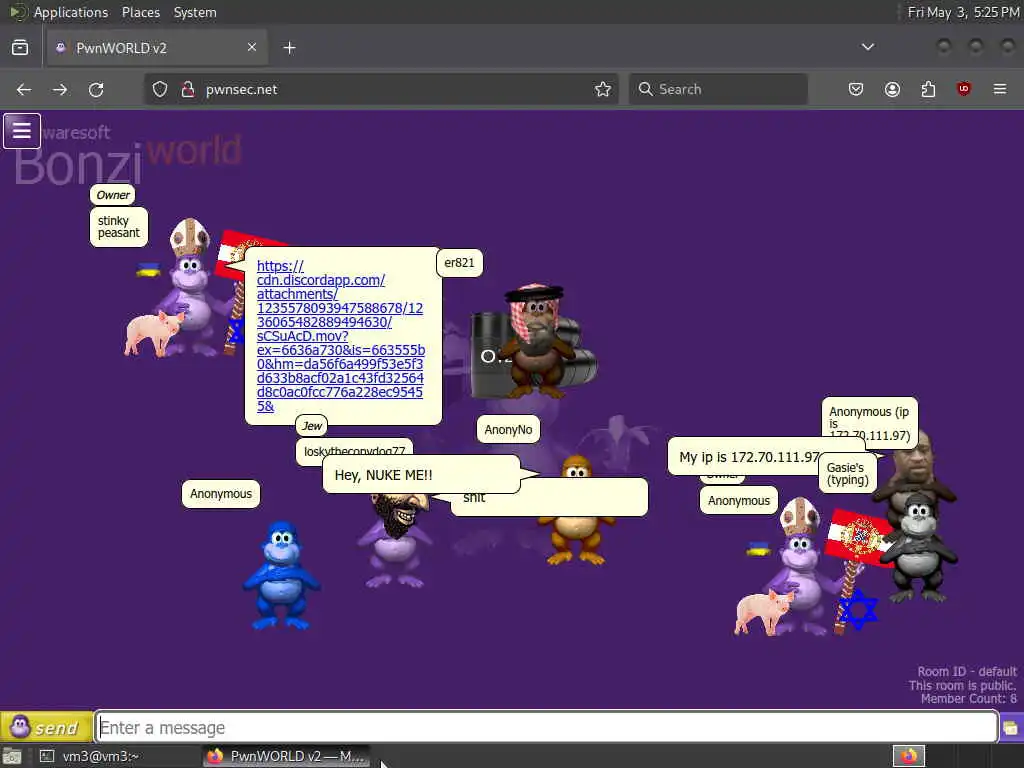Open the cdn.discordapp.com attachment link

click(340, 336)
